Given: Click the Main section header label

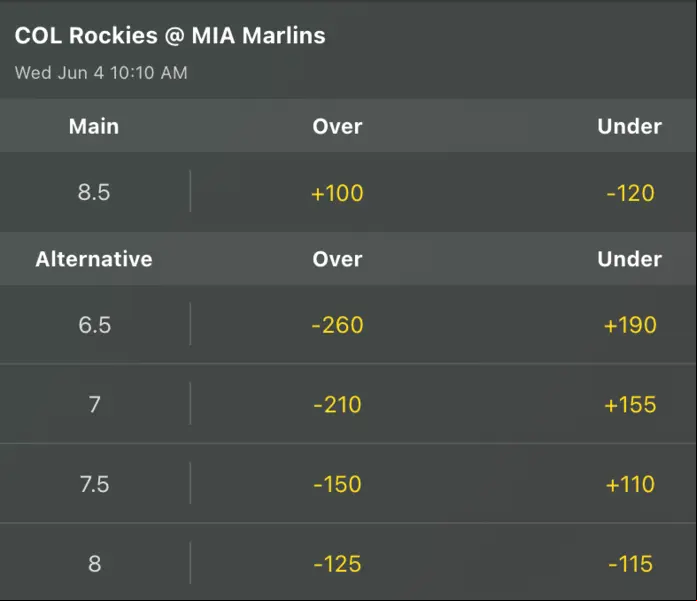Looking at the screenshot, I should [x=94, y=126].
